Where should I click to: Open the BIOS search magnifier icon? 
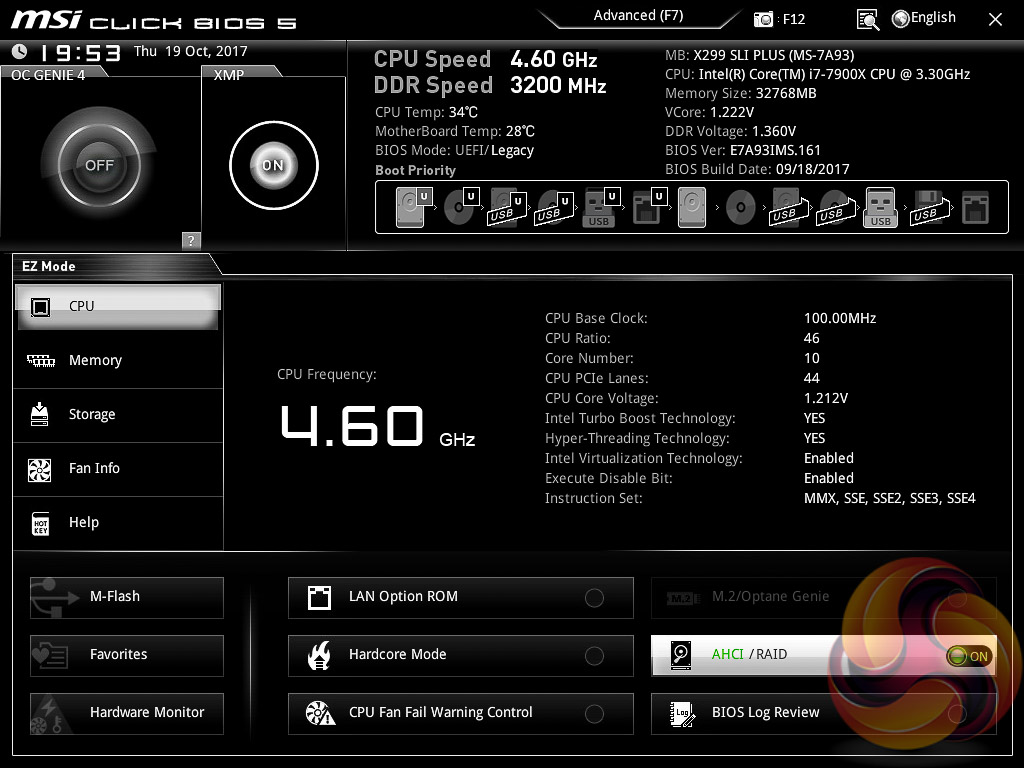click(868, 19)
